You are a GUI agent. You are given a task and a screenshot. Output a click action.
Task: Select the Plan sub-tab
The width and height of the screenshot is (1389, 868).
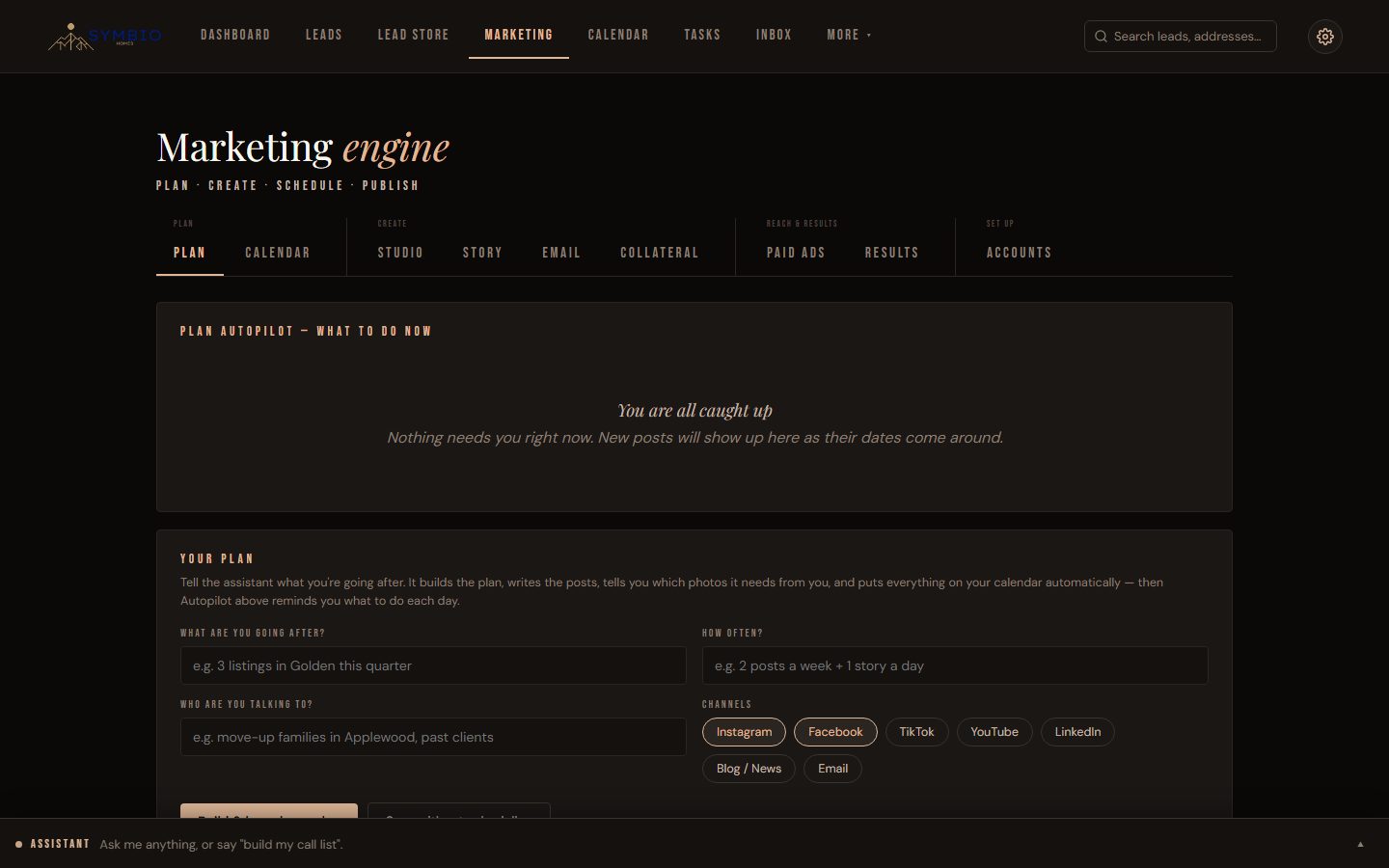click(190, 253)
